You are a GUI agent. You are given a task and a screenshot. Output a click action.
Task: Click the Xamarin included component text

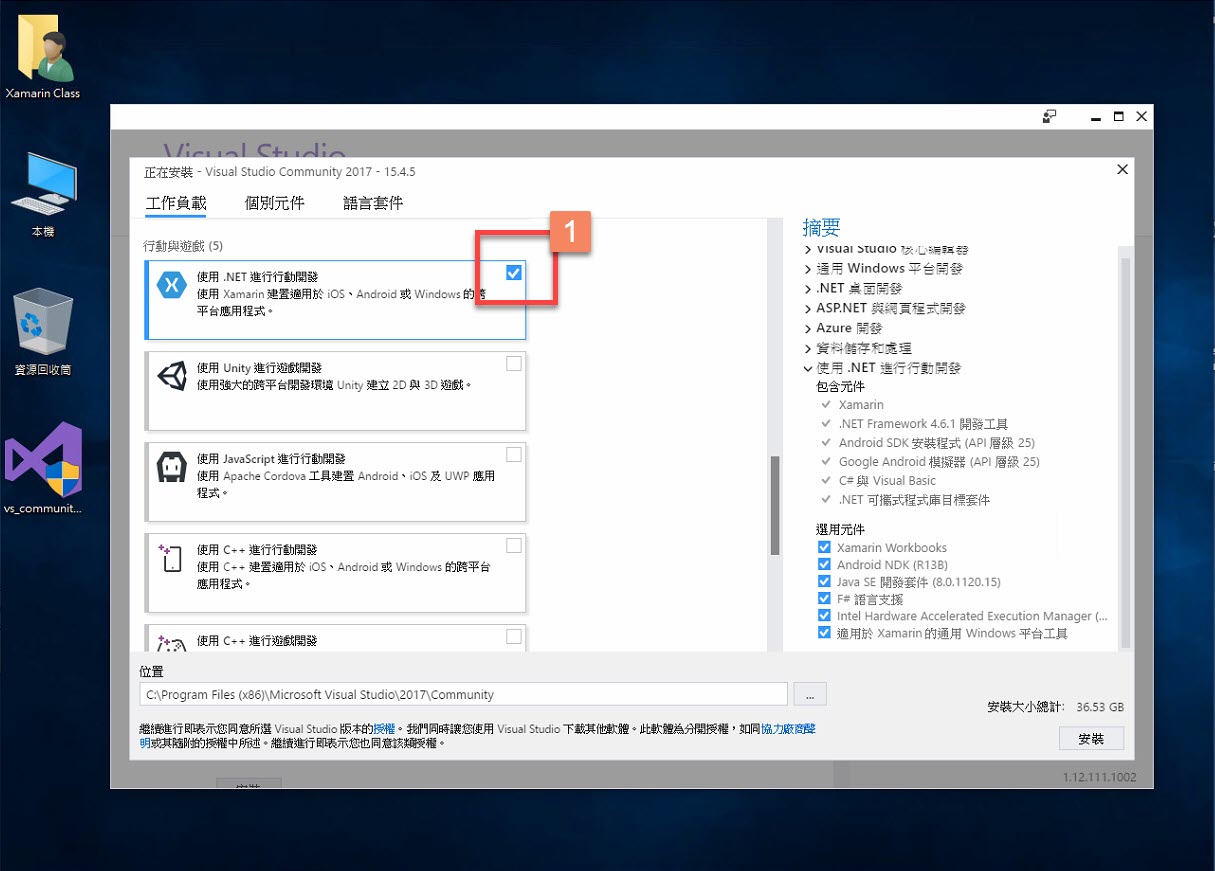coord(861,405)
